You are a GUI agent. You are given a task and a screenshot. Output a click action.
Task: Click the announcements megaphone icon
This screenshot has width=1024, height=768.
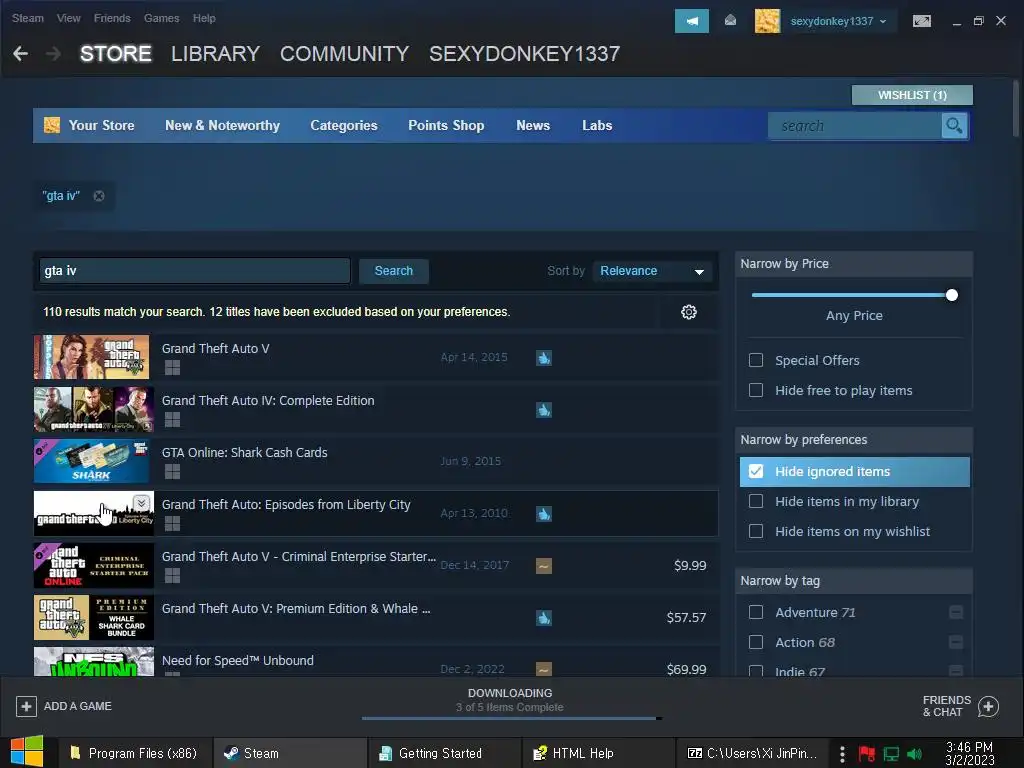tap(692, 22)
